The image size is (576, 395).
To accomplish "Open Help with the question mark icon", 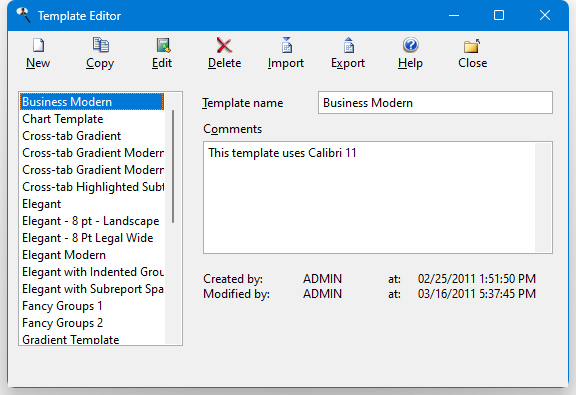I will pos(410,45).
